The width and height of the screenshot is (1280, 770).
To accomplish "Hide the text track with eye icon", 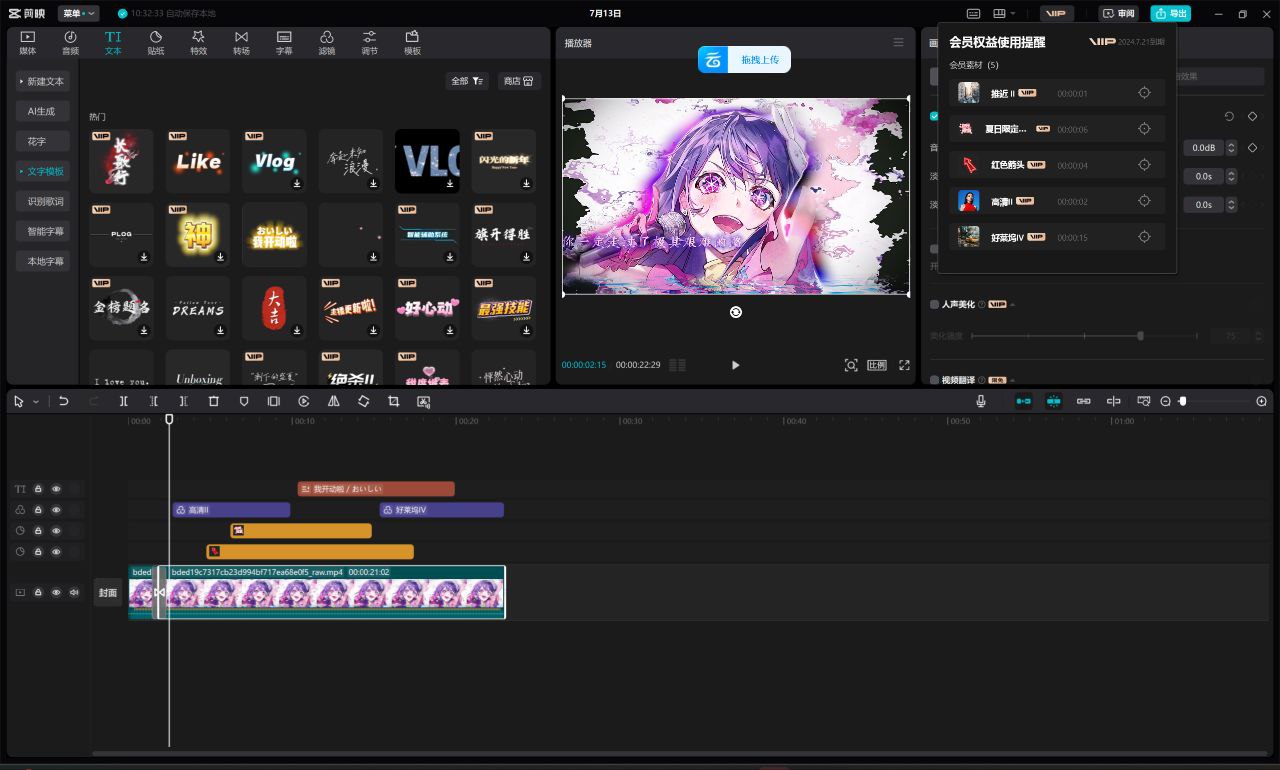I will pos(56,489).
